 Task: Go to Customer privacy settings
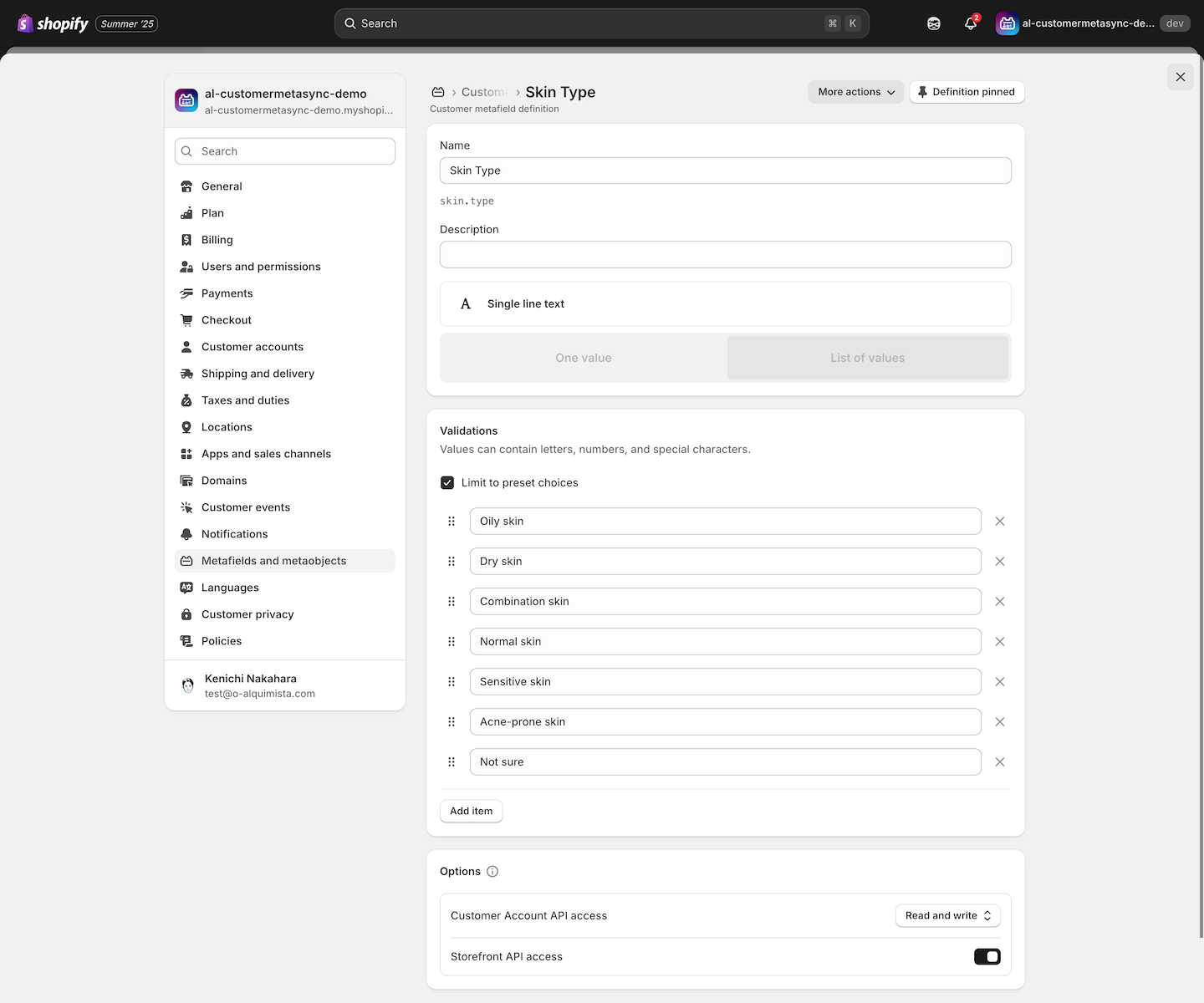247,614
